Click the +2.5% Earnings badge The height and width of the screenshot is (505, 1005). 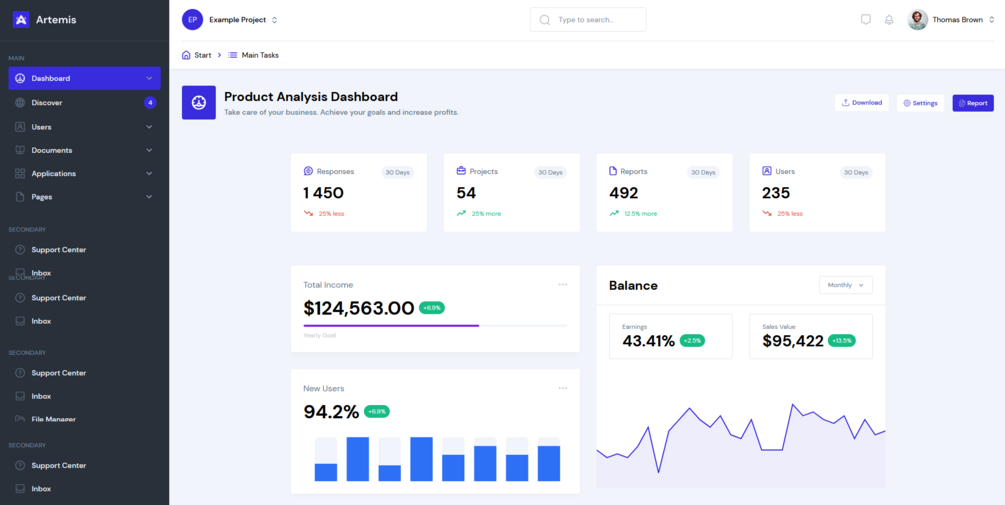[x=692, y=341]
